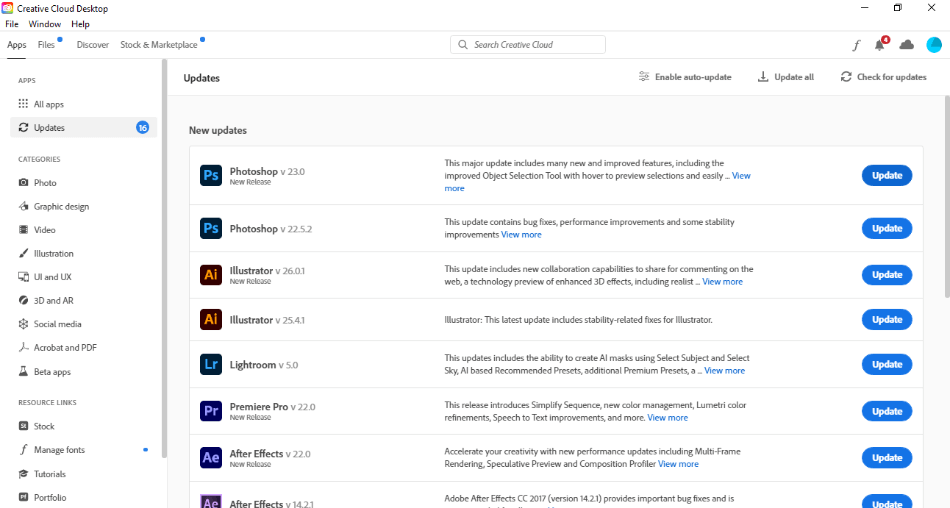Enable auto-update option
The height and width of the screenshot is (508, 950).
(x=685, y=77)
